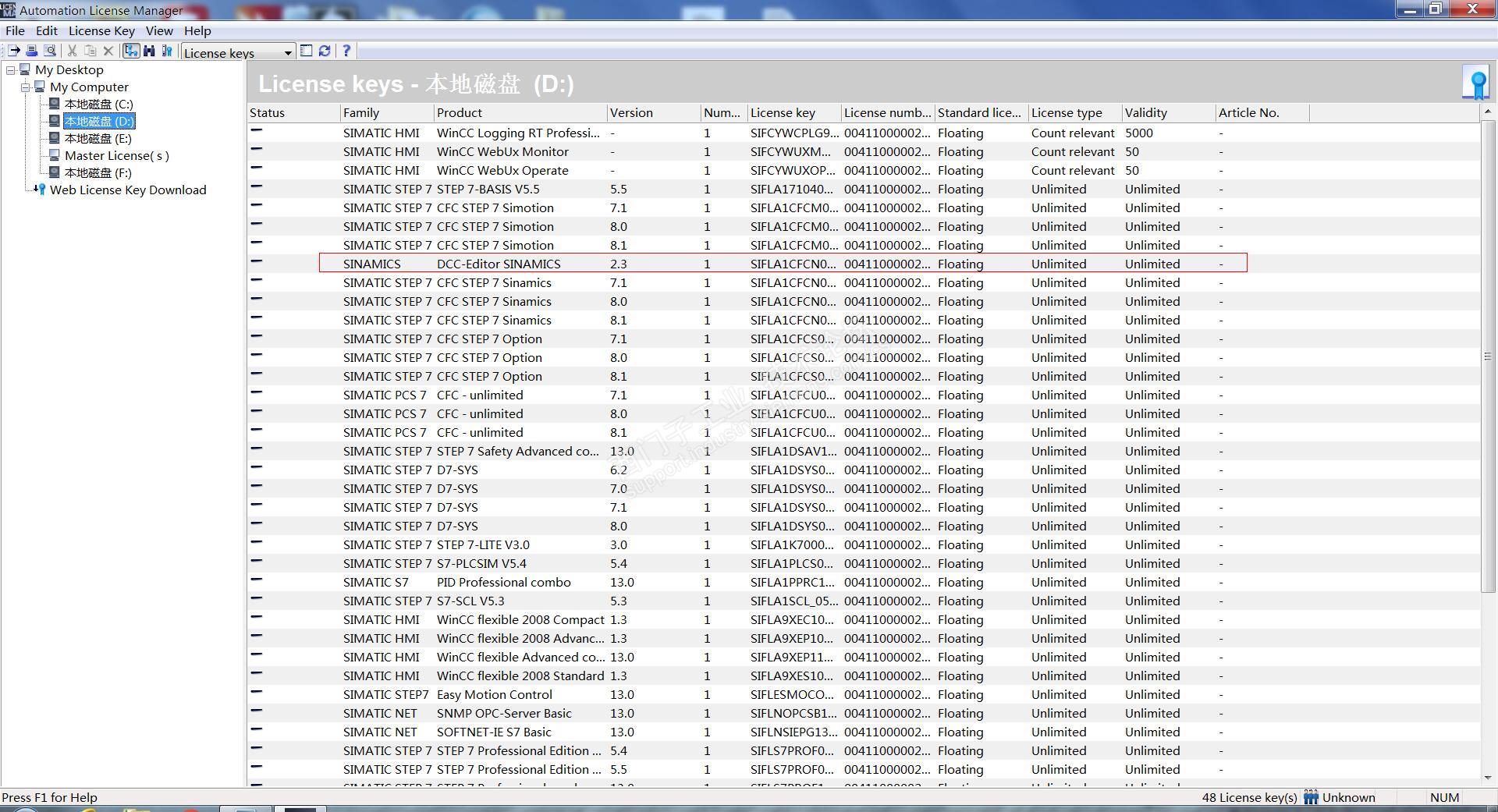The image size is (1498, 812).
Task: Click the binoculars Find icon
Action: click(x=149, y=51)
